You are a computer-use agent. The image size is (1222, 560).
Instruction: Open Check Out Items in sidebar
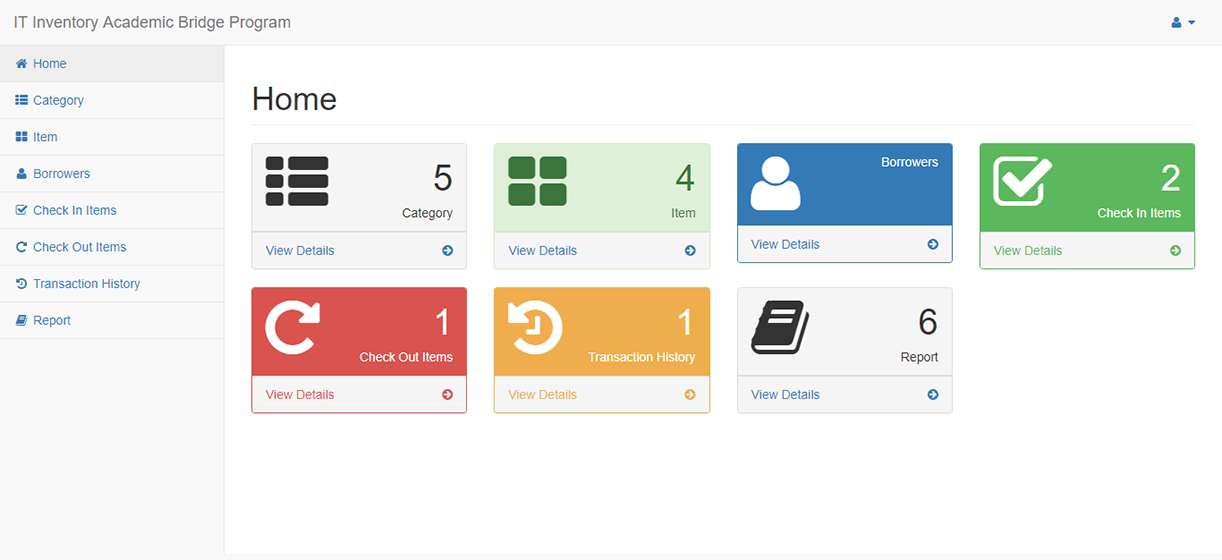tap(79, 247)
